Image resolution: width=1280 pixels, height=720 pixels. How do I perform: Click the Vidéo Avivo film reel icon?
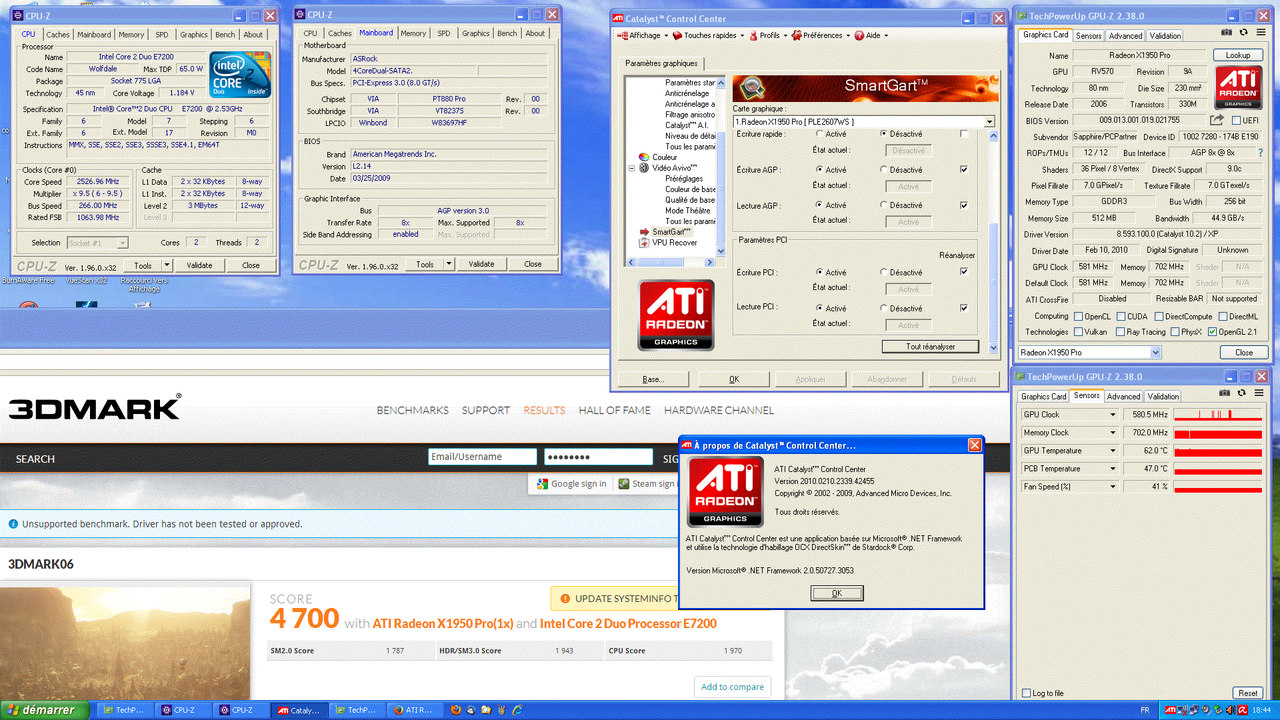click(x=644, y=168)
